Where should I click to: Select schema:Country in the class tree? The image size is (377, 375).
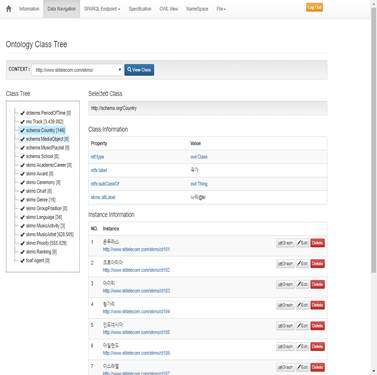(x=45, y=130)
